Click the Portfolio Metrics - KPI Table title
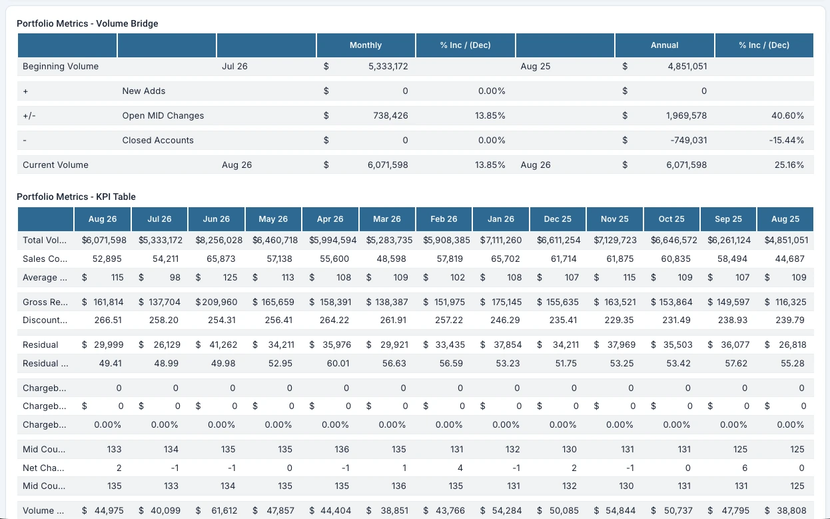 click(x=76, y=196)
